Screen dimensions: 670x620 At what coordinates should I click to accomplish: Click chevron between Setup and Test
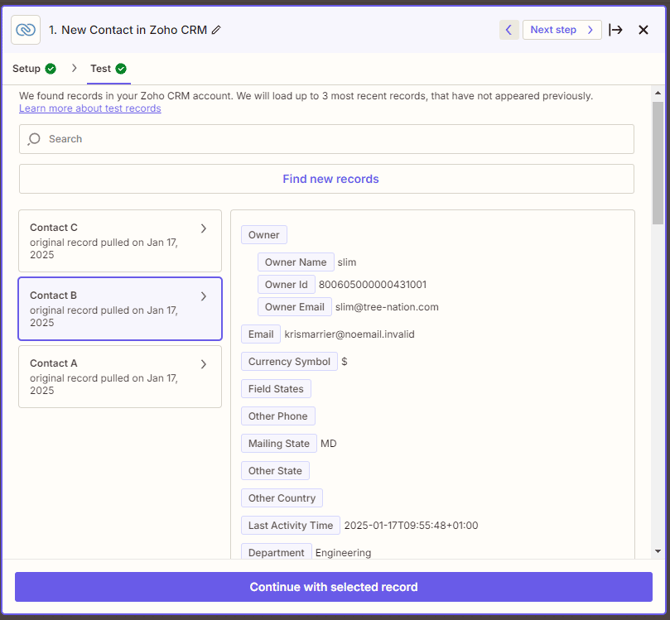click(x=74, y=68)
